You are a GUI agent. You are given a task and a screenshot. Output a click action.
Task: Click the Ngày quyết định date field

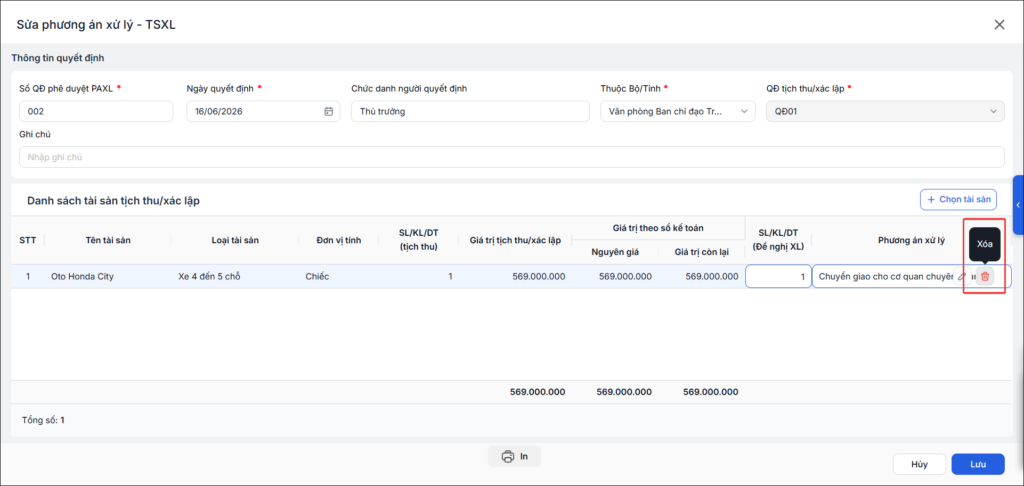click(x=263, y=111)
